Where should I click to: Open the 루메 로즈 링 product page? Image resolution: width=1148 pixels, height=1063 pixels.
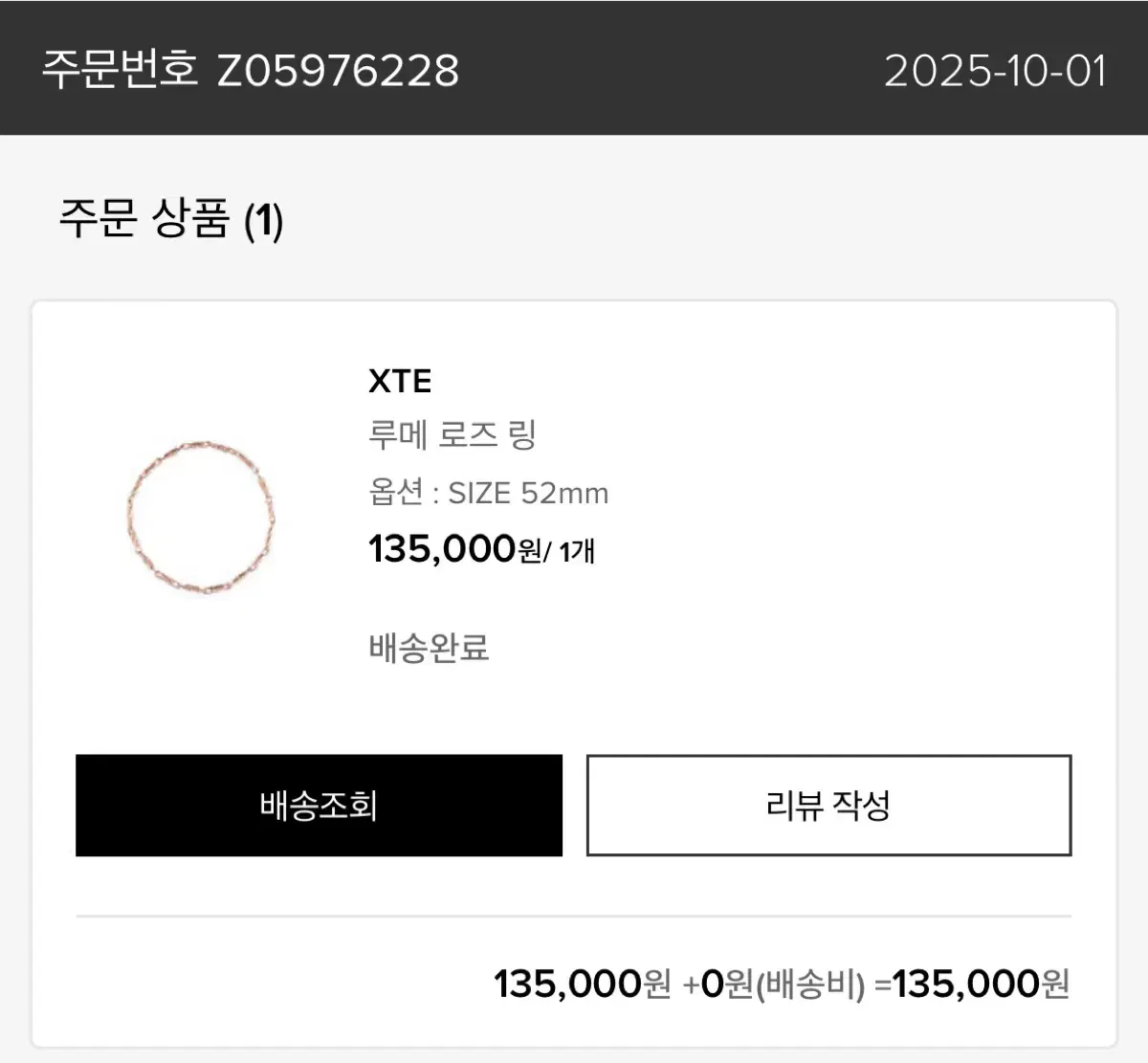click(x=452, y=434)
